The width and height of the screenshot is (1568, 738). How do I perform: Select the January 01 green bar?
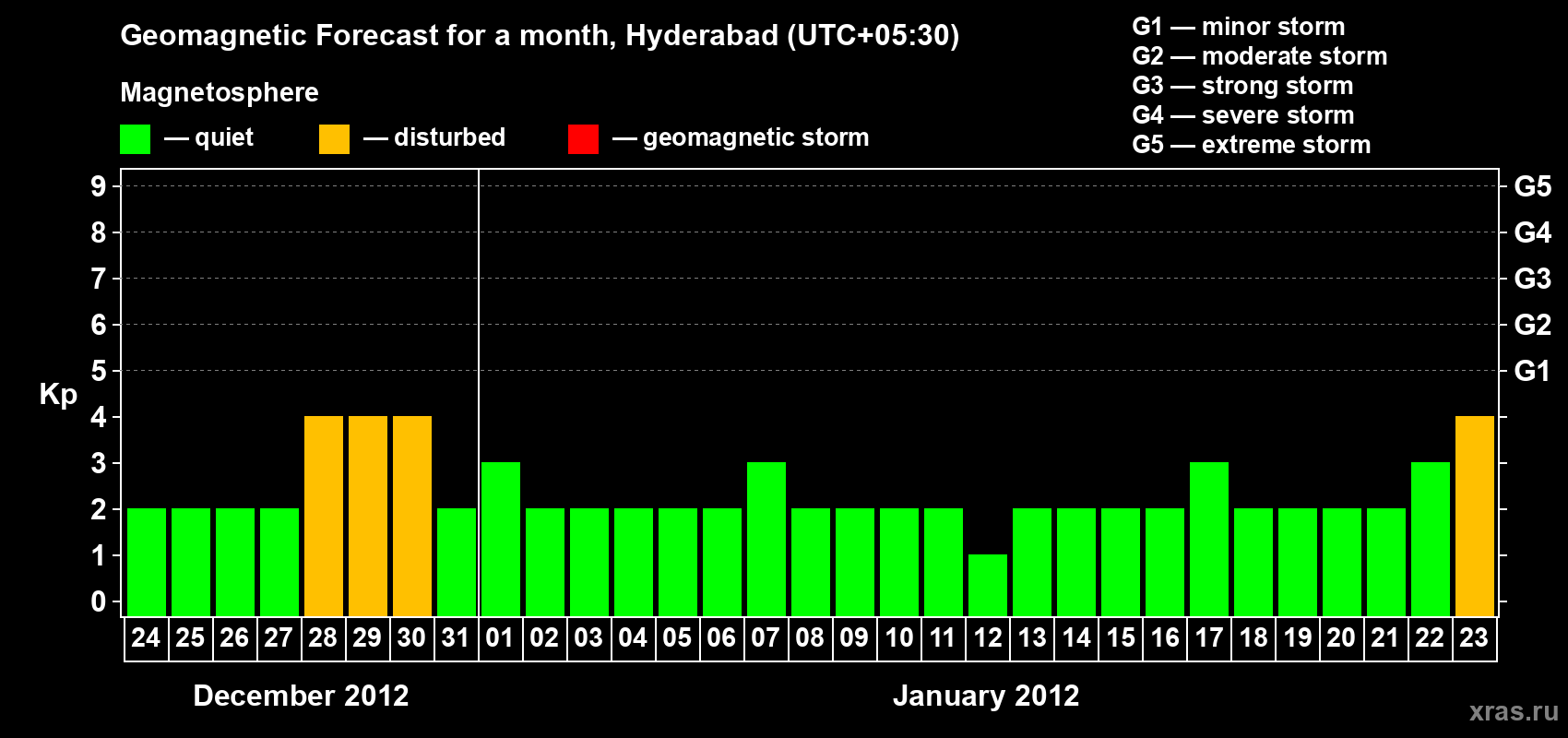(501, 540)
